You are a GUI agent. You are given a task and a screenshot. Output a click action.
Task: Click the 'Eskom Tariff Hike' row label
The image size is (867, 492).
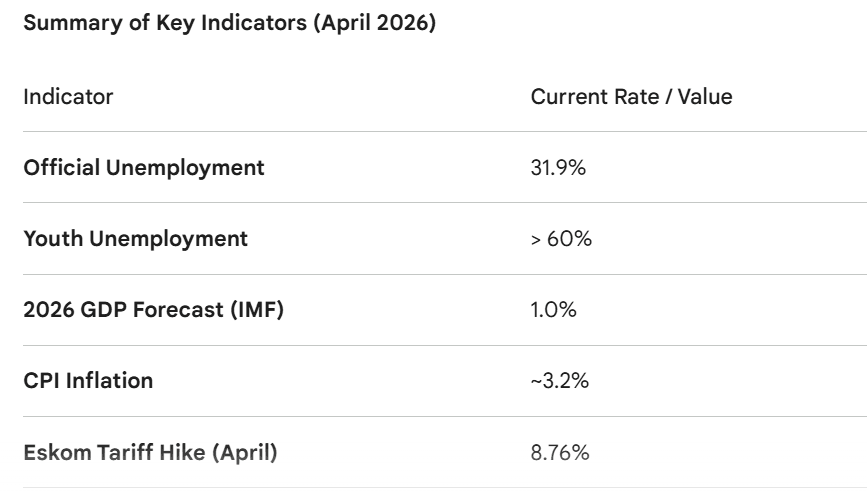point(113,453)
